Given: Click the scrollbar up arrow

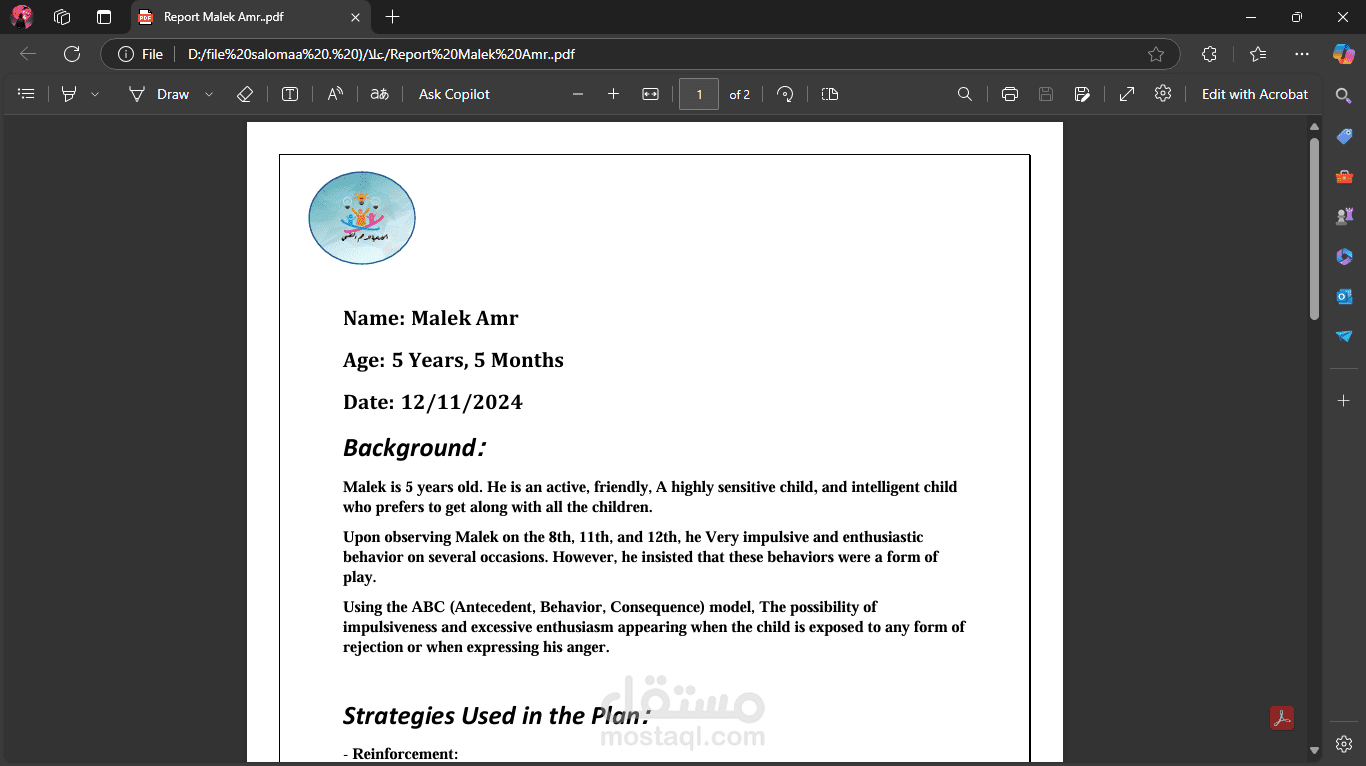Looking at the screenshot, I should pos(1314,127).
